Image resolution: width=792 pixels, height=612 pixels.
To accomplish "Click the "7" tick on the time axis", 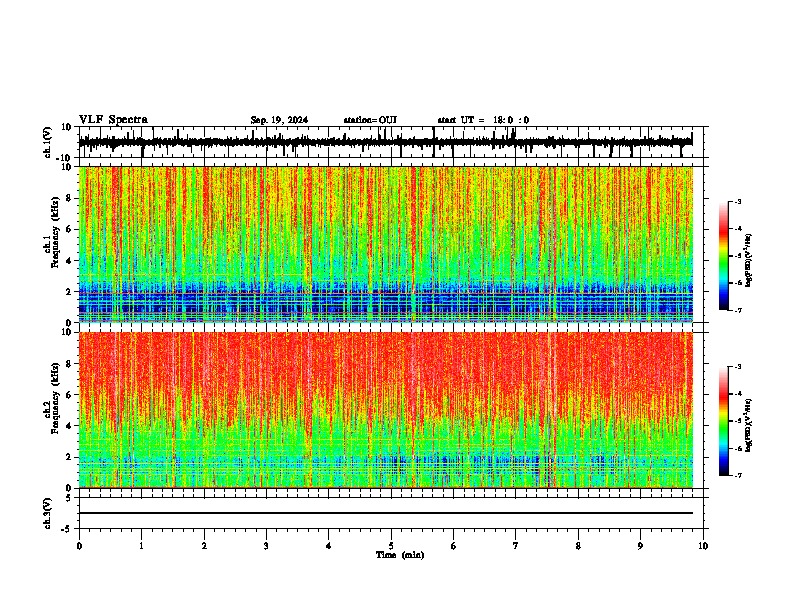I will 516,546.
